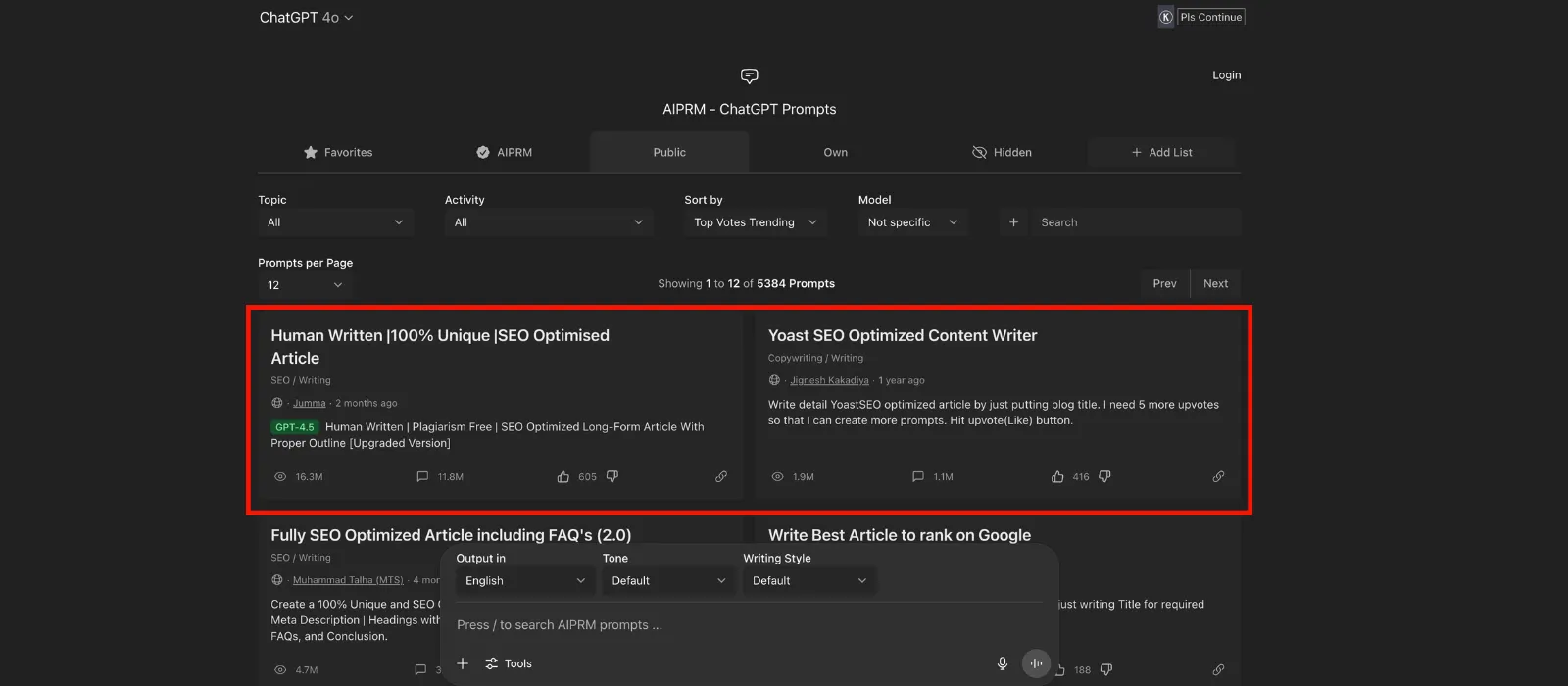The height and width of the screenshot is (686, 1568).
Task: Upvote the Yoast SEO Optimized Content Writer prompt
Action: tap(1057, 477)
